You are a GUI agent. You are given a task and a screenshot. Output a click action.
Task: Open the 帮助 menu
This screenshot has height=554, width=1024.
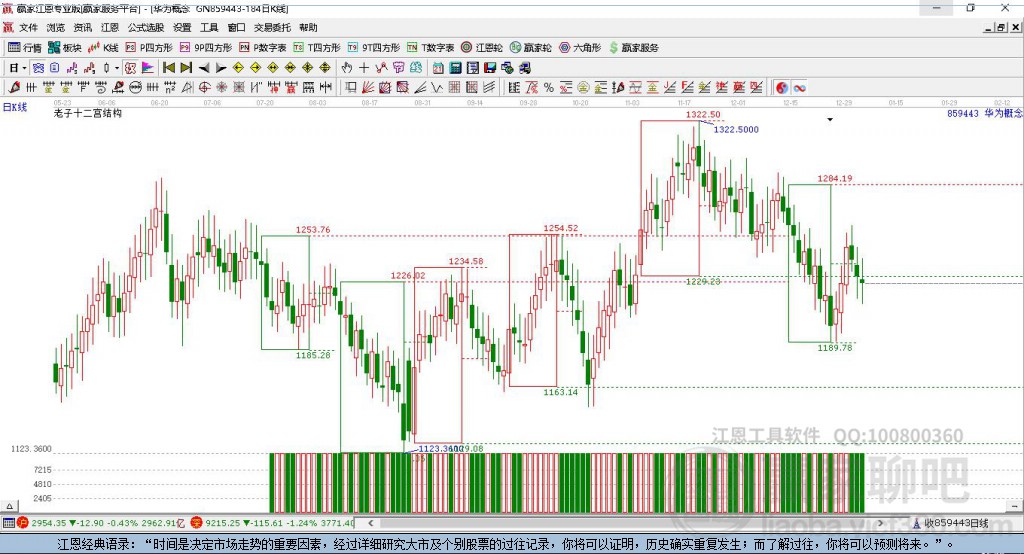pos(308,27)
